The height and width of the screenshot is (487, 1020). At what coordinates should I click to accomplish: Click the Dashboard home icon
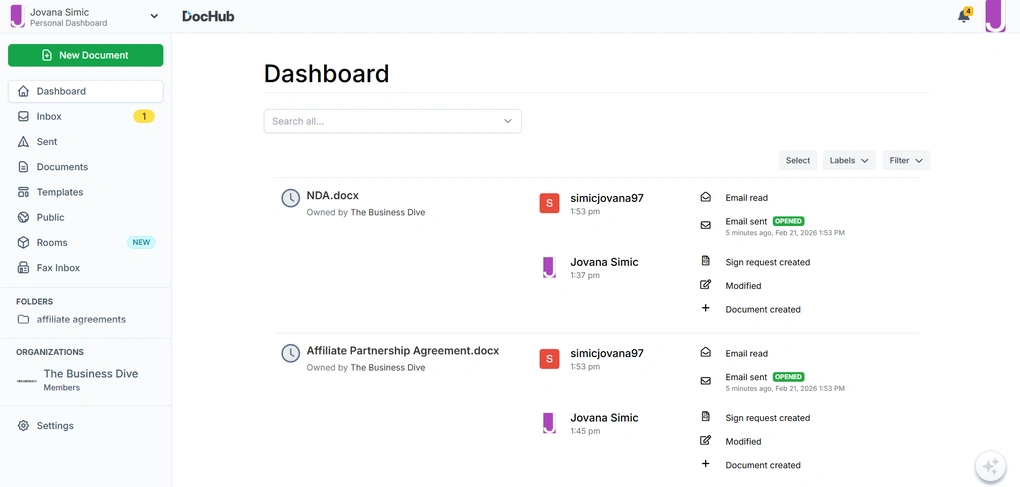[x=23, y=91]
